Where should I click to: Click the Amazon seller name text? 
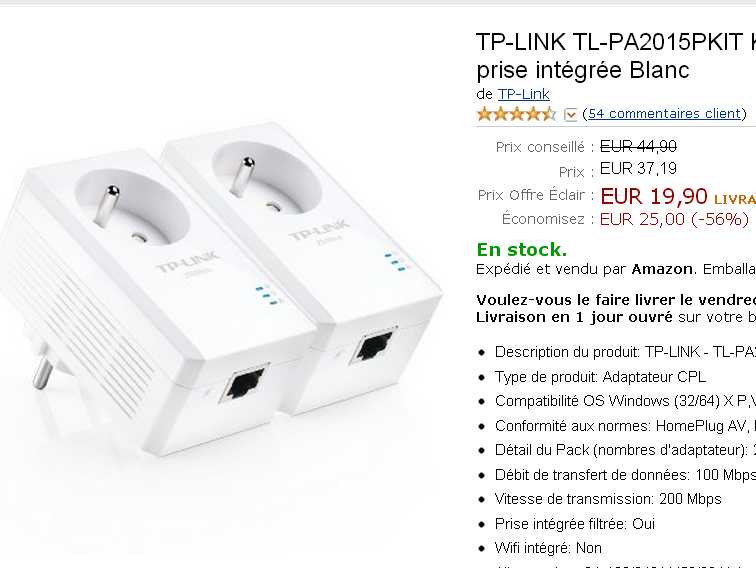click(662, 269)
